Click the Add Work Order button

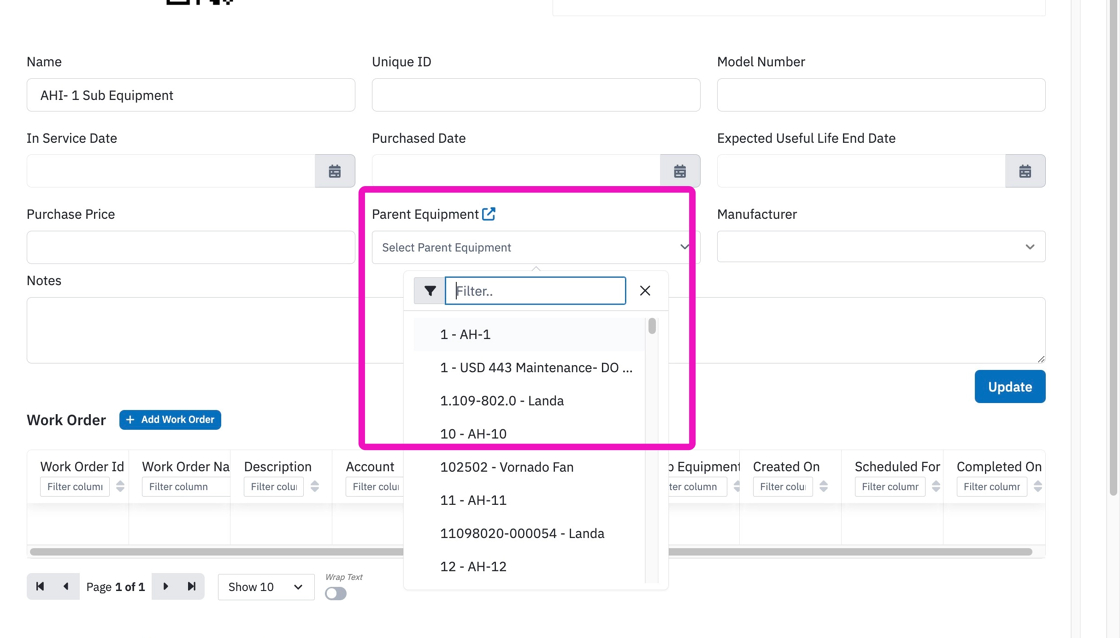click(x=170, y=419)
